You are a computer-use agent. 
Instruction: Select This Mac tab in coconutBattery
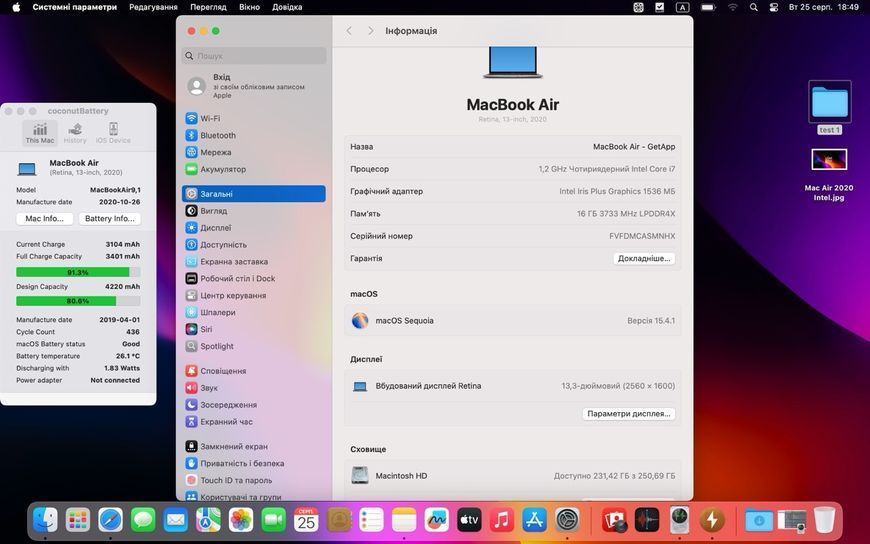40,133
